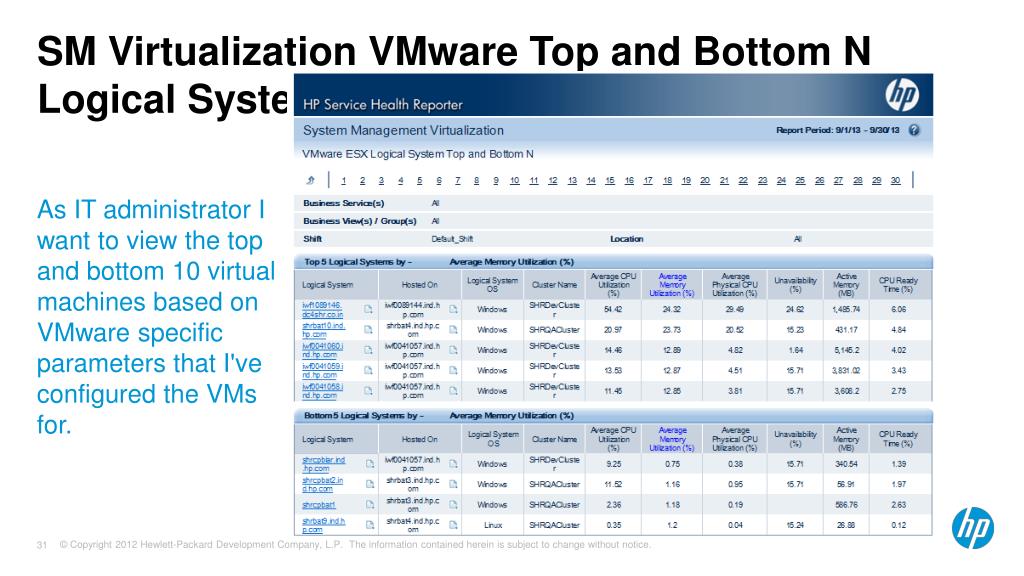The width and height of the screenshot is (1024, 576).
Task: Jump to day 18 in date navigation
Action: [667, 181]
